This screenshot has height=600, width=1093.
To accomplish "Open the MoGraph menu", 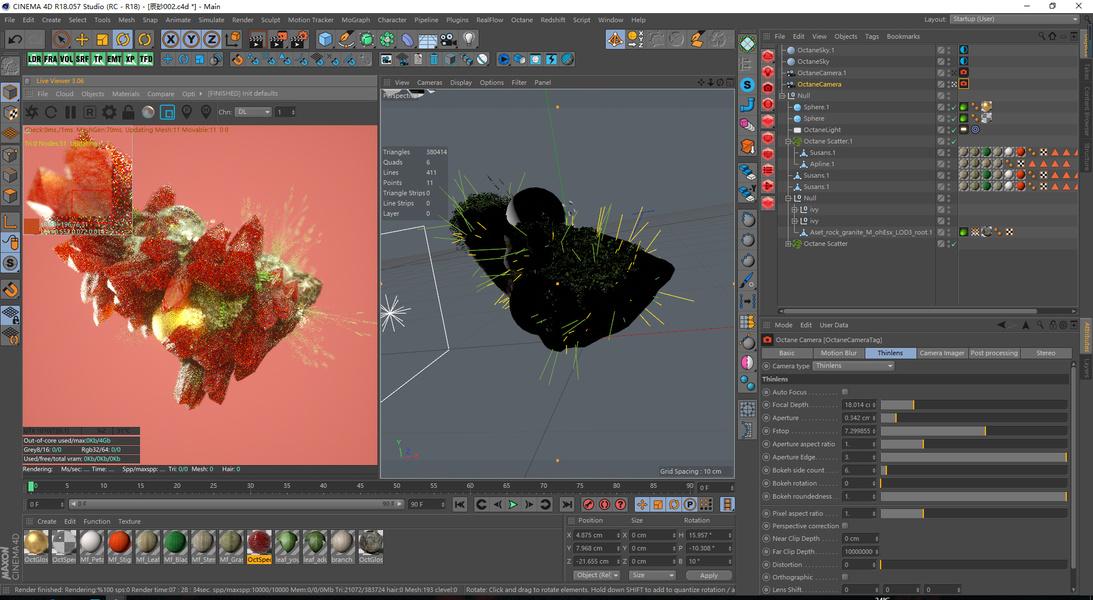I will [356, 20].
